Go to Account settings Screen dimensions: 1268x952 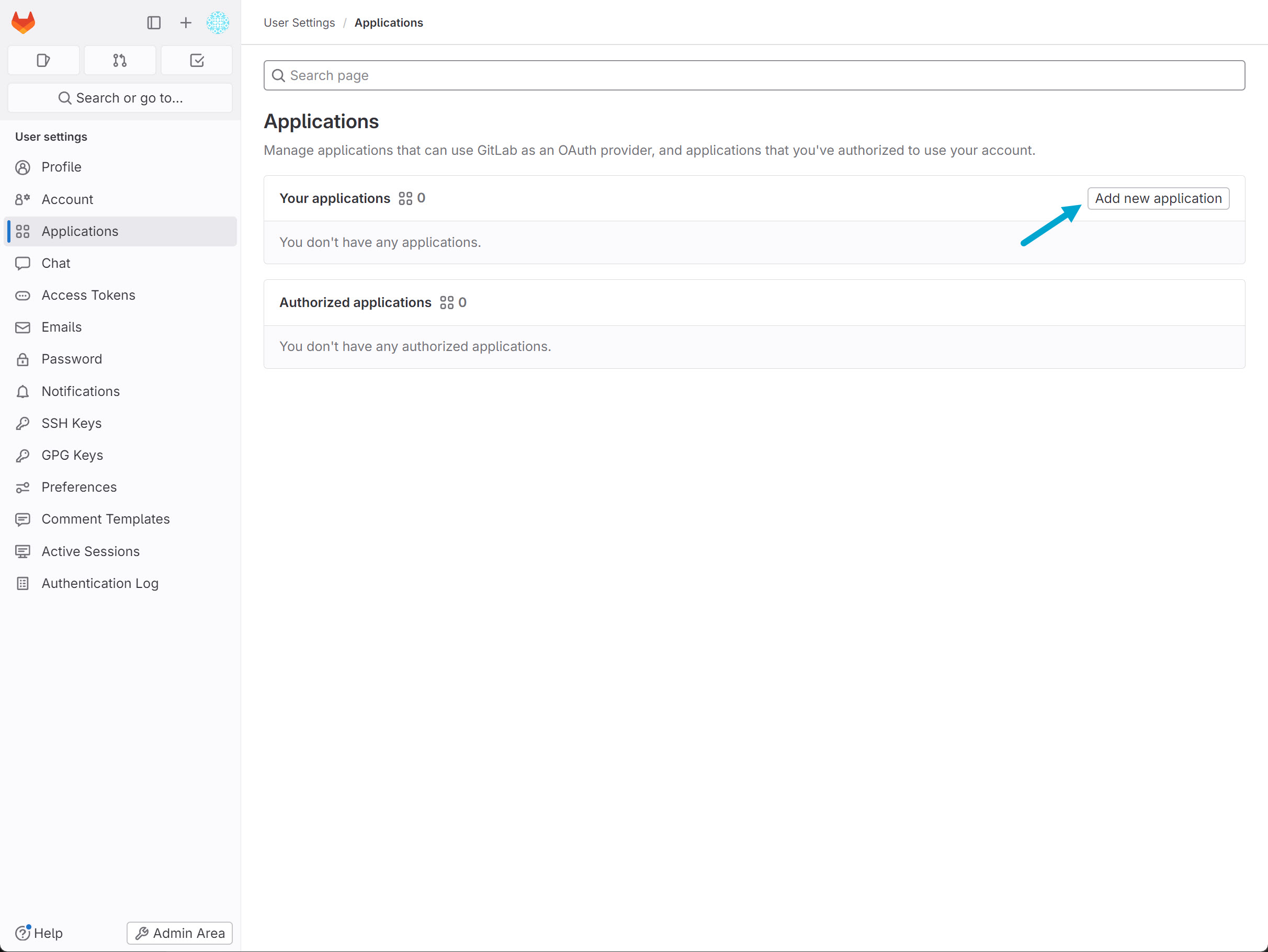pos(67,199)
